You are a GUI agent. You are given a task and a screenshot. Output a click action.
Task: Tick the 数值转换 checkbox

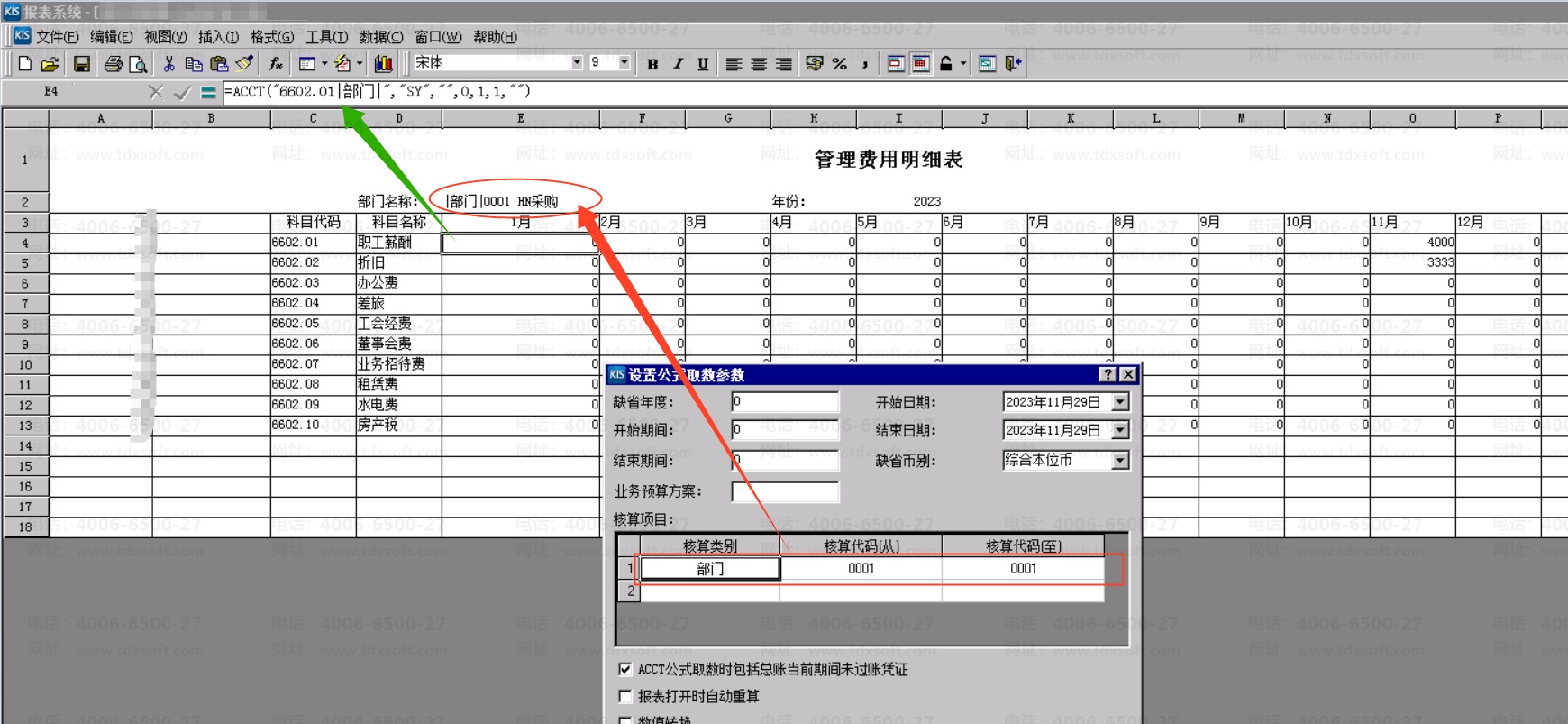[625, 720]
